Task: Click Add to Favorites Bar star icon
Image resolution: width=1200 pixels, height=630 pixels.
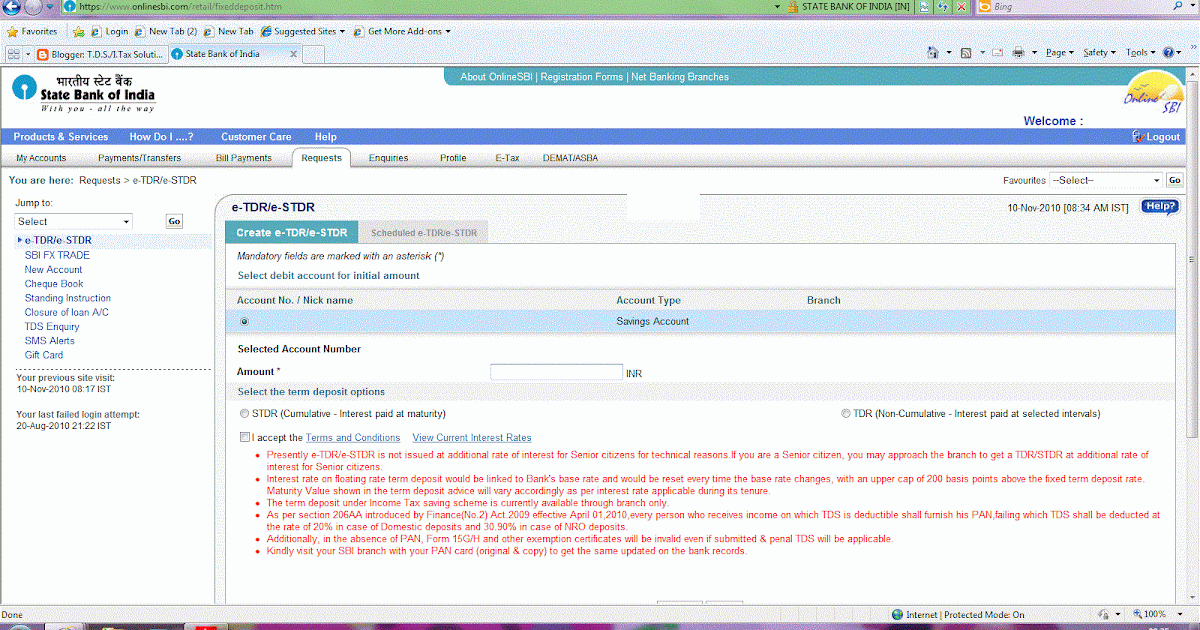Action: [79, 31]
